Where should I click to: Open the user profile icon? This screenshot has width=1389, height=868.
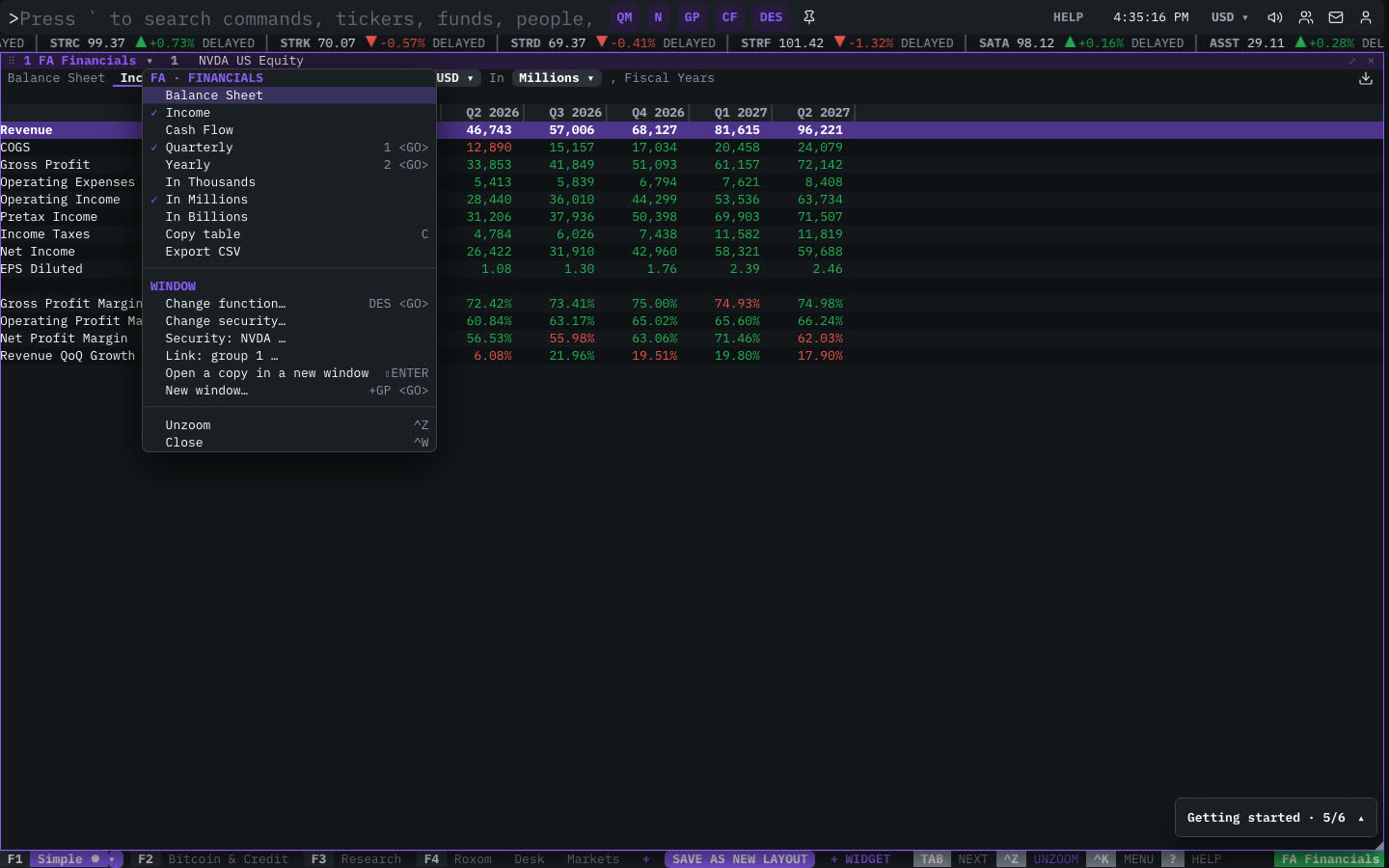point(1366,17)
